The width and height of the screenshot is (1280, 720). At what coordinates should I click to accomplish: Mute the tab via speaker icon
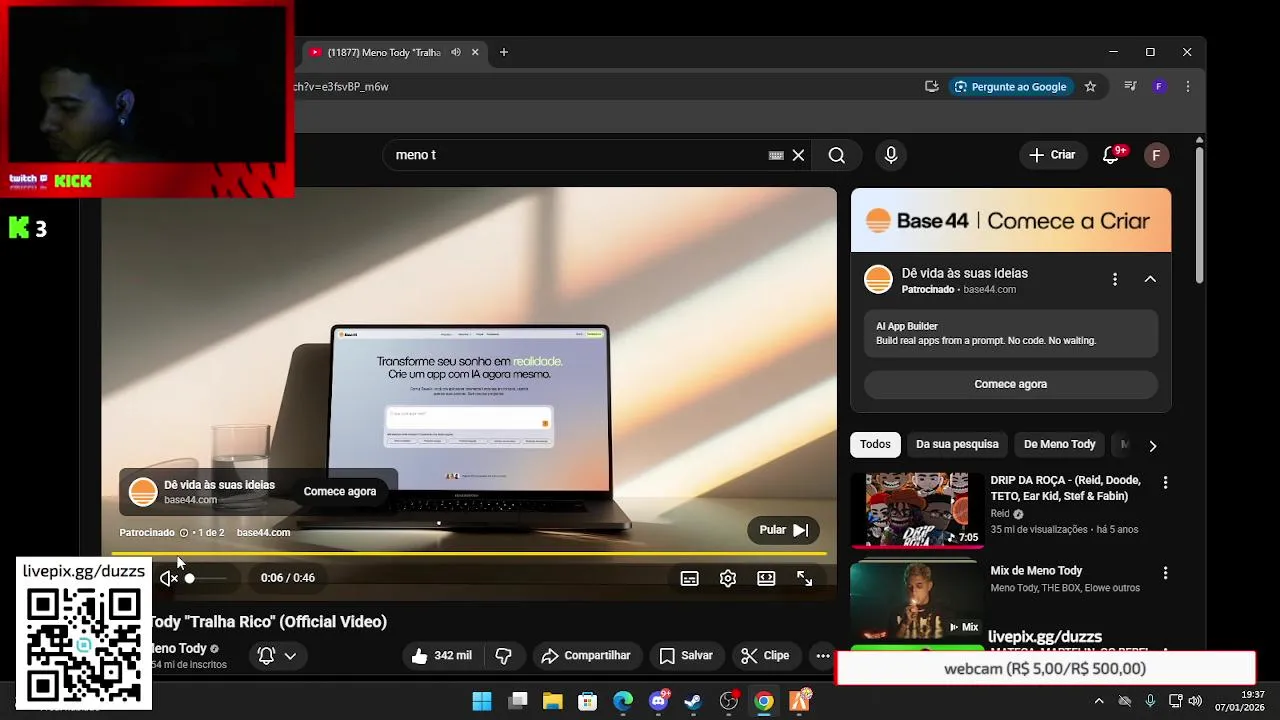456,52
